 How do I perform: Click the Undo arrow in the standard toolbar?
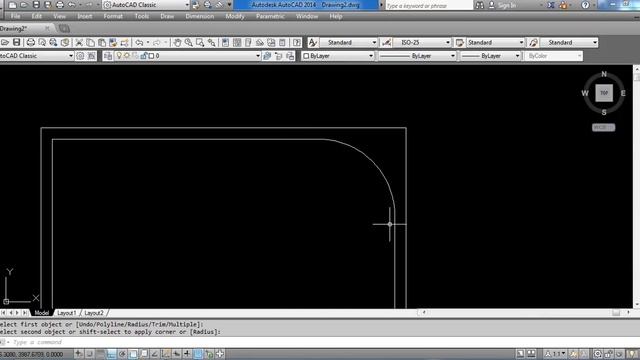139,42
